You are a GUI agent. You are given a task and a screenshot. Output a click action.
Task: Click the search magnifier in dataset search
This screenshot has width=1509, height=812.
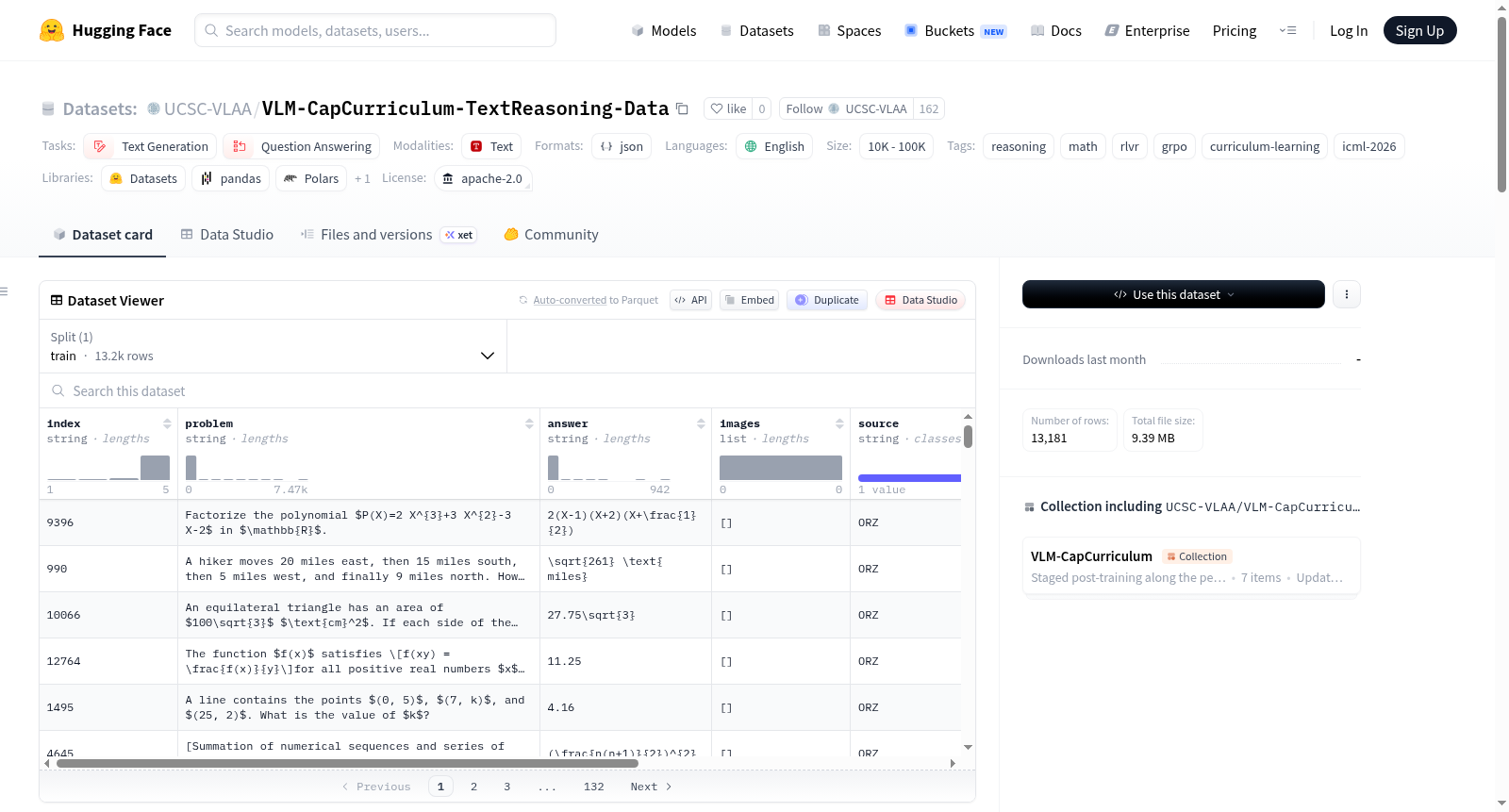point(58,391)
